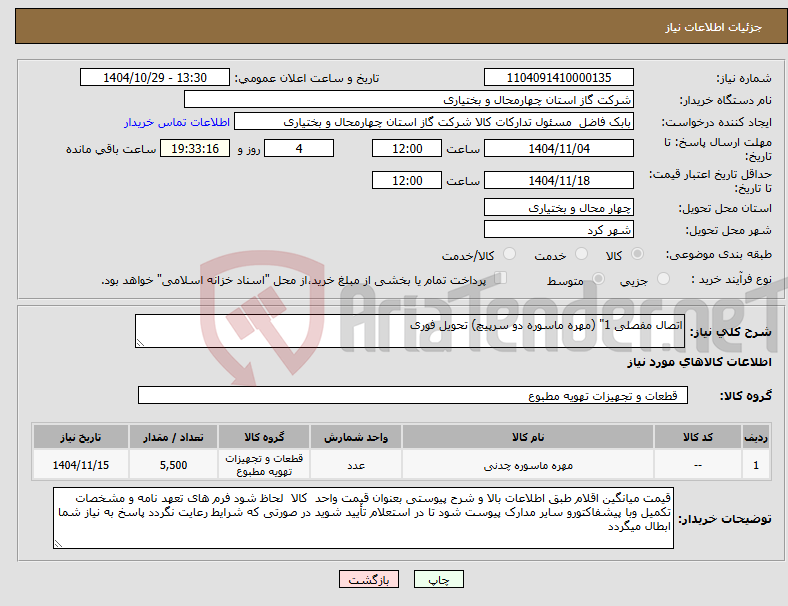This screenshot has height=606, width=788.
Task: Click the cell مهره ماسوره چدنی
Action: tap(528, 465)
